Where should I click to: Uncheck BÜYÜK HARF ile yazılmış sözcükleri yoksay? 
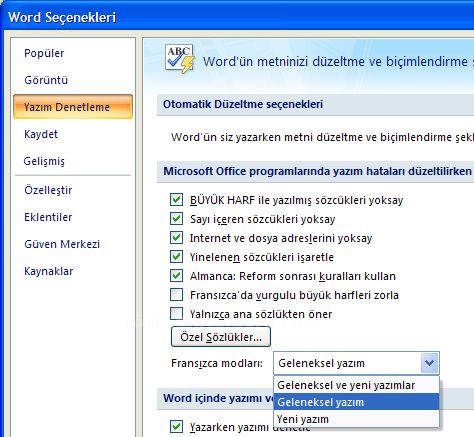tap(176, 200)
